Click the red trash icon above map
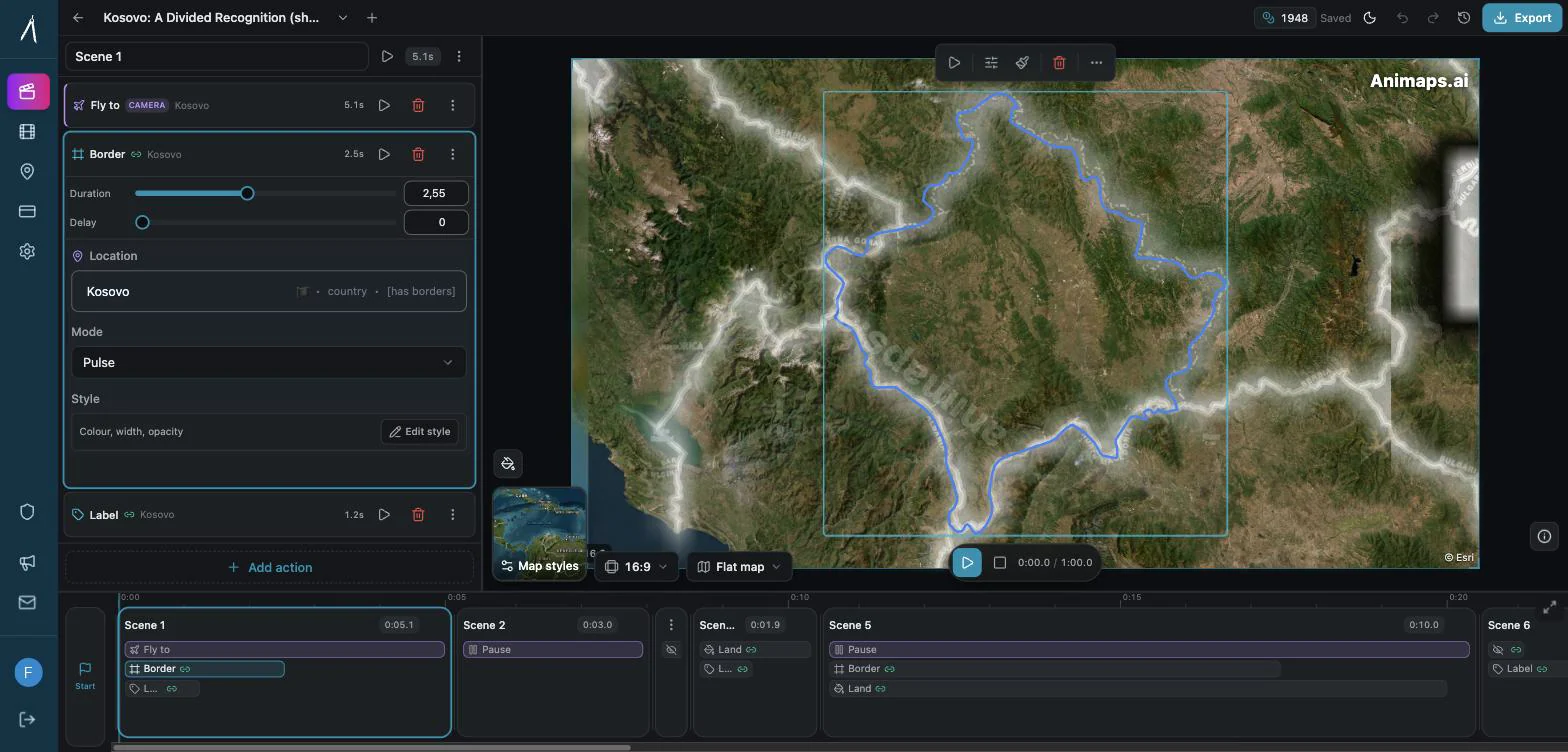The image size is (1568, 752). (x=1059, y=63)
